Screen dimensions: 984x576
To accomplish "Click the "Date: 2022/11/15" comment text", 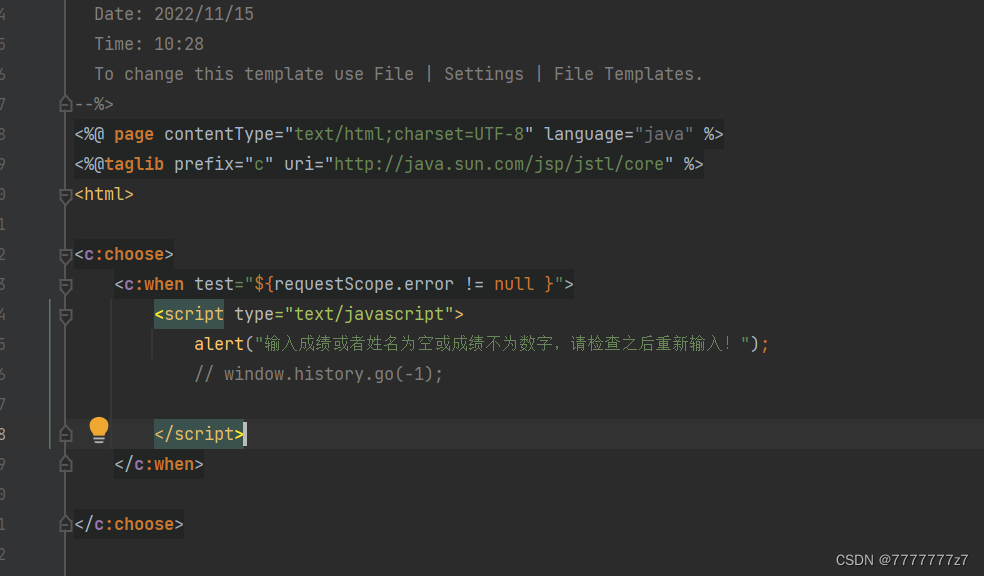I will click(x=174, y=14).
